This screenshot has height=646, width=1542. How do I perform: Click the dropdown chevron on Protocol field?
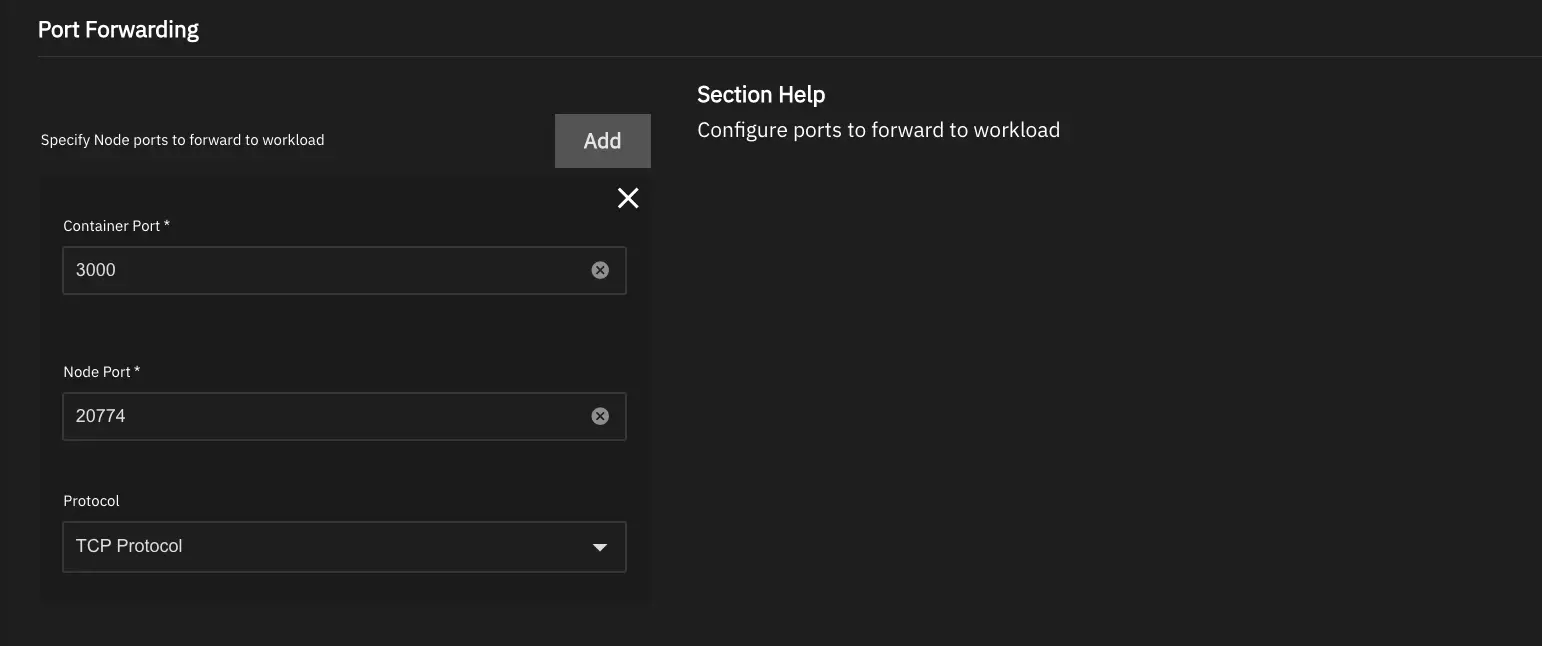[x=599, y=546]
